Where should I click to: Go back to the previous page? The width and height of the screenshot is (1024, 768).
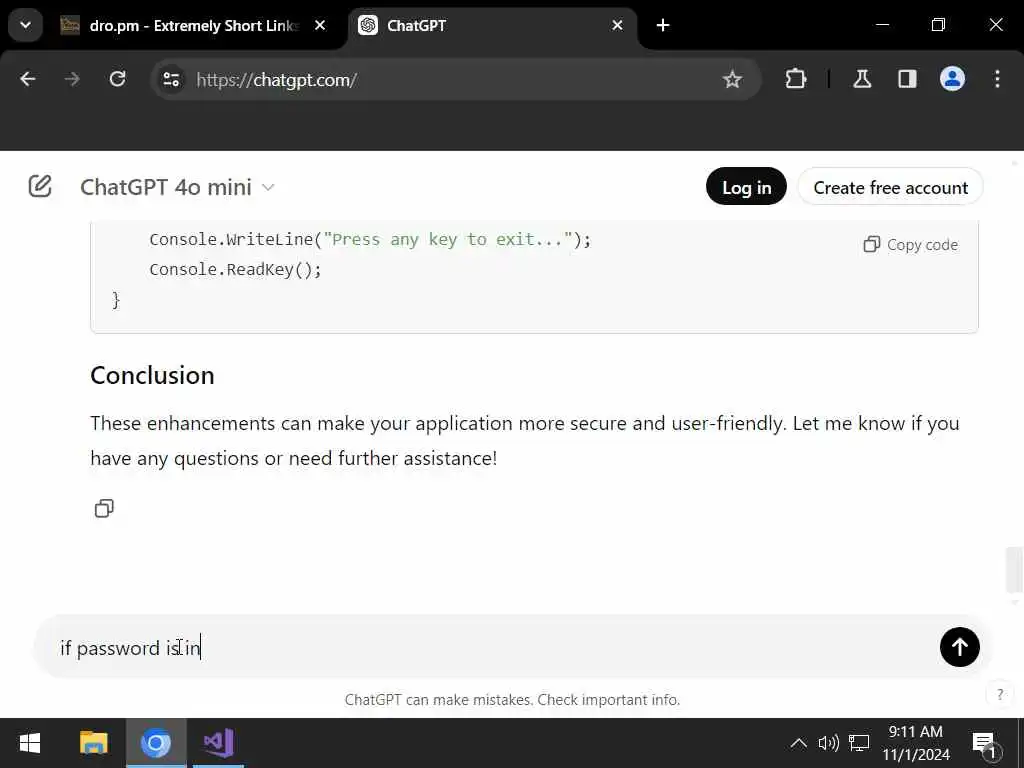pos(27,80)
